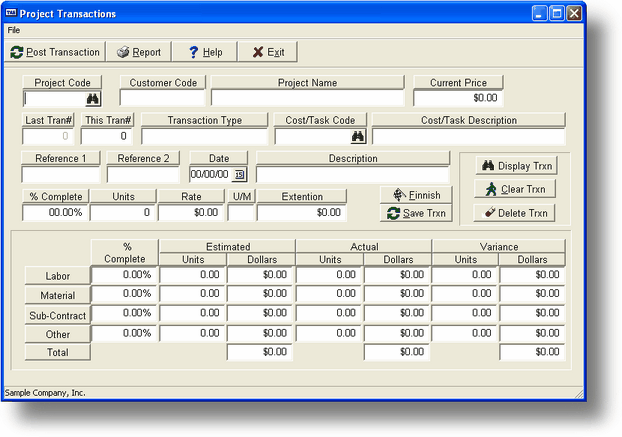This screenshot has height=437, width=622.
Task: Click the Clear Trxn button
Action: point(515,189)
